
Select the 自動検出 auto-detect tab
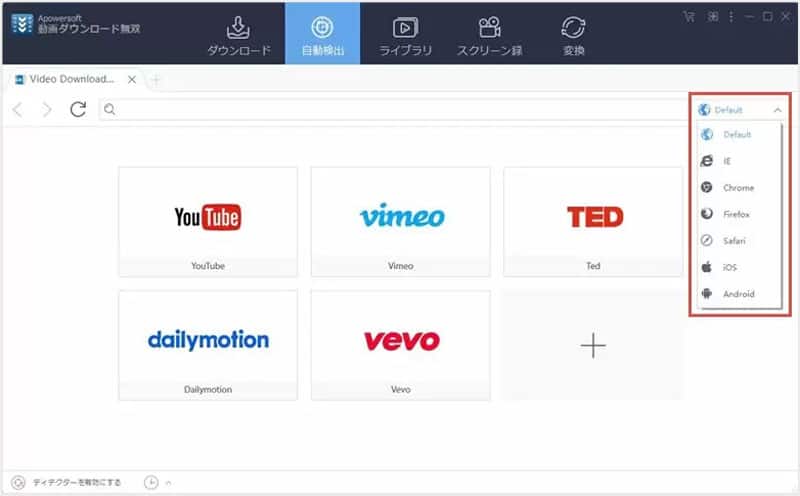tap(322, 34)
